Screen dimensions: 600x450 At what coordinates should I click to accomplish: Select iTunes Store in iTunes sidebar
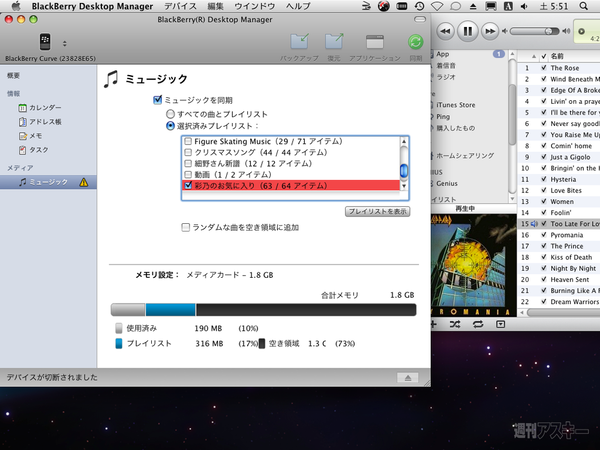click(x=455, y=105)
